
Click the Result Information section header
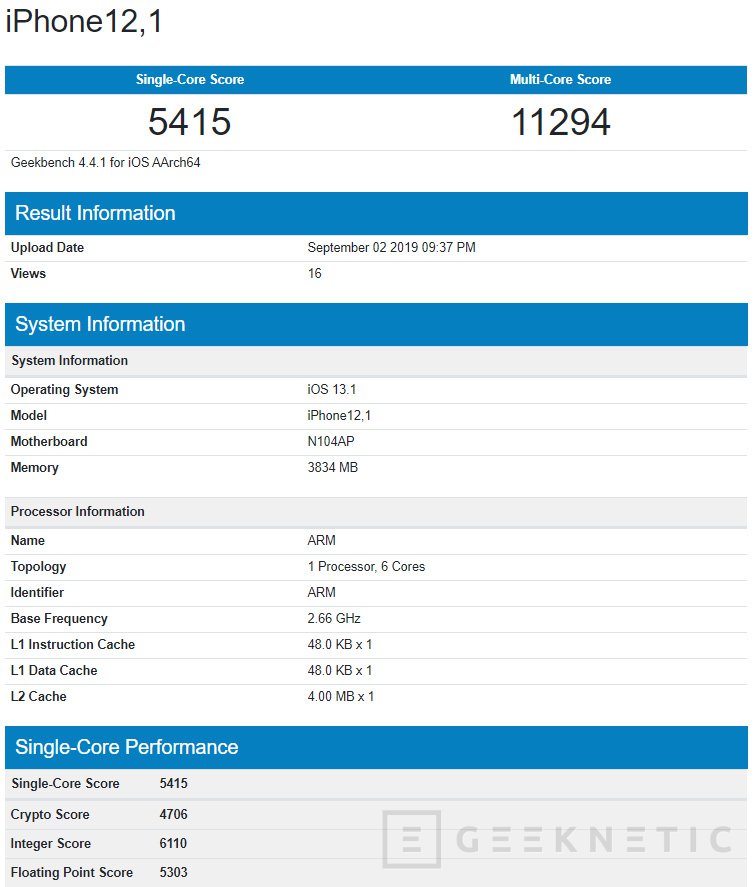pos(376,213)
